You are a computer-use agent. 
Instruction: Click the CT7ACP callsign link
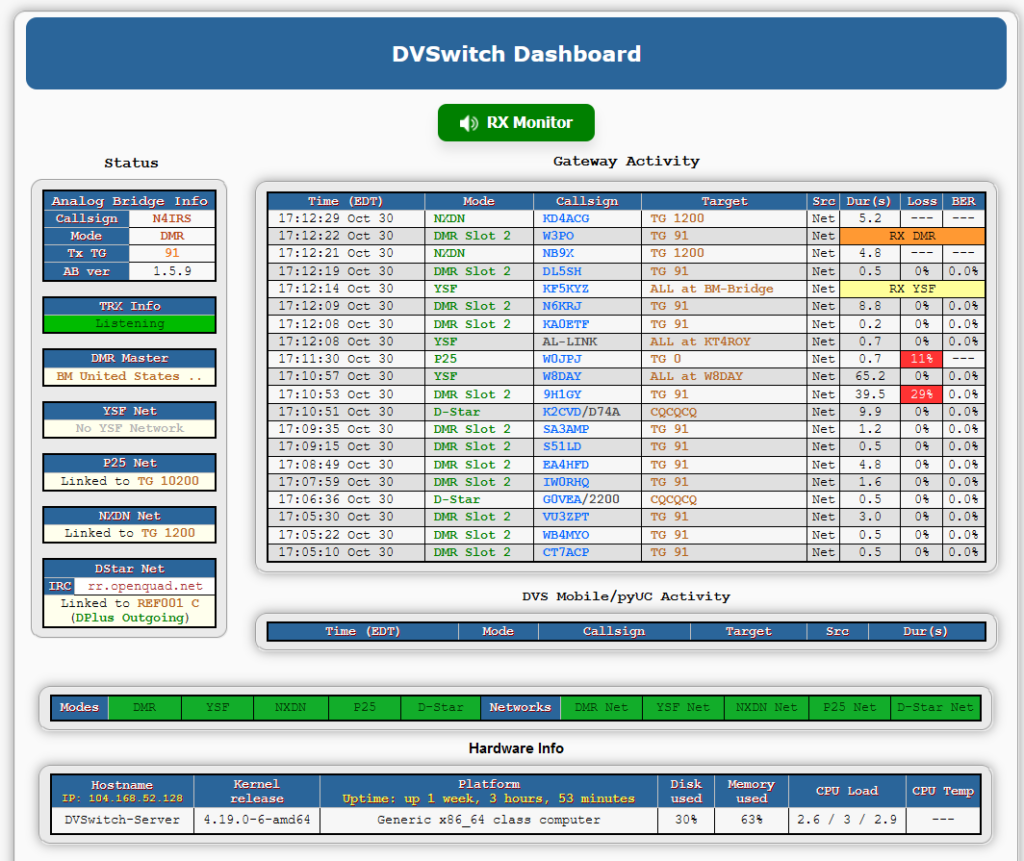566,552
